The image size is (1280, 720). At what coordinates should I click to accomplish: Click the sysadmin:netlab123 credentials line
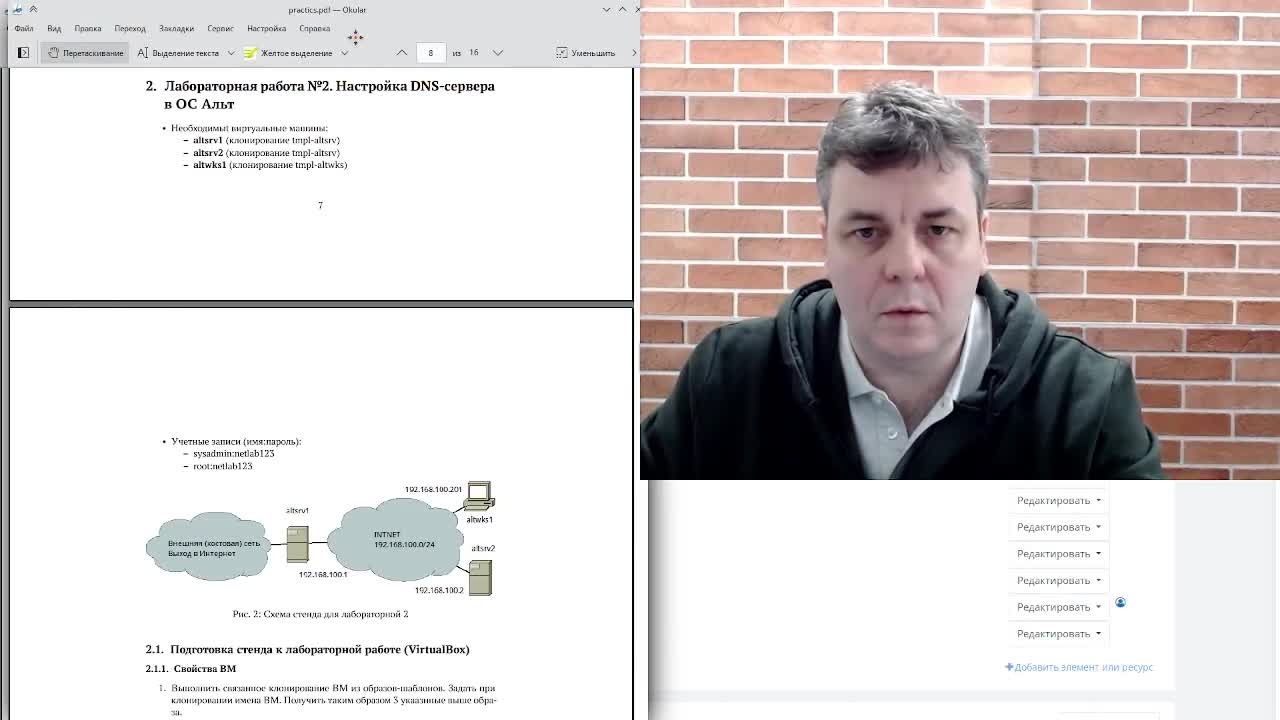click(x=233, y=453)
